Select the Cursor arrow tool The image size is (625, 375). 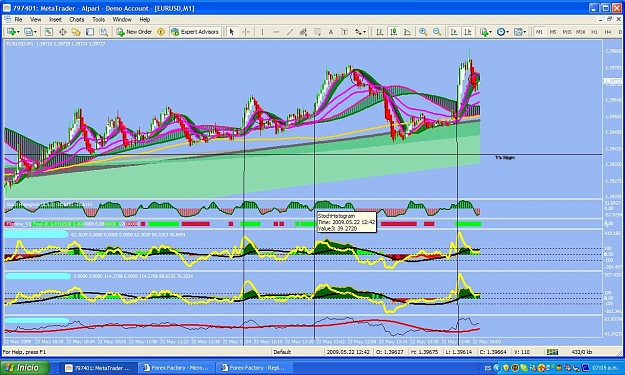point(232,32)
